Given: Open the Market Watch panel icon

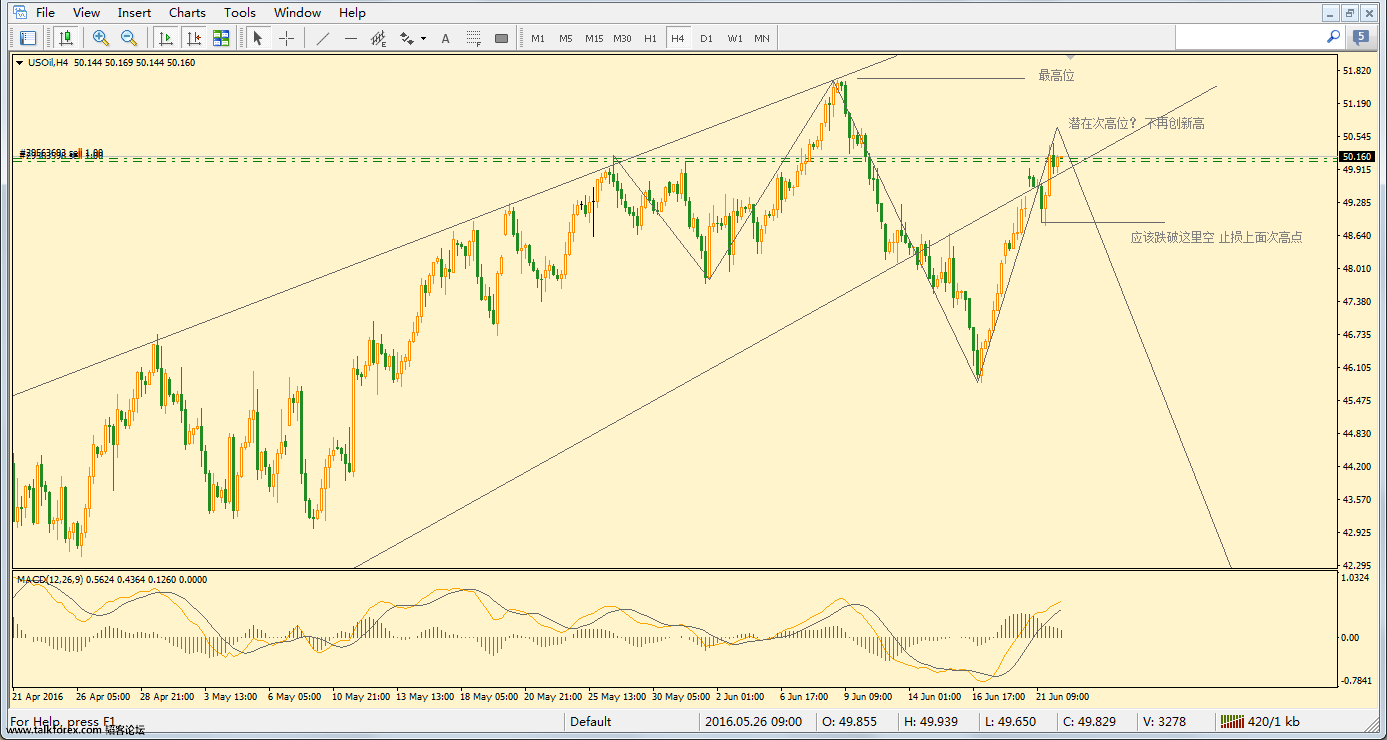Looking at the screenshot, I should [x=28, y=38].
